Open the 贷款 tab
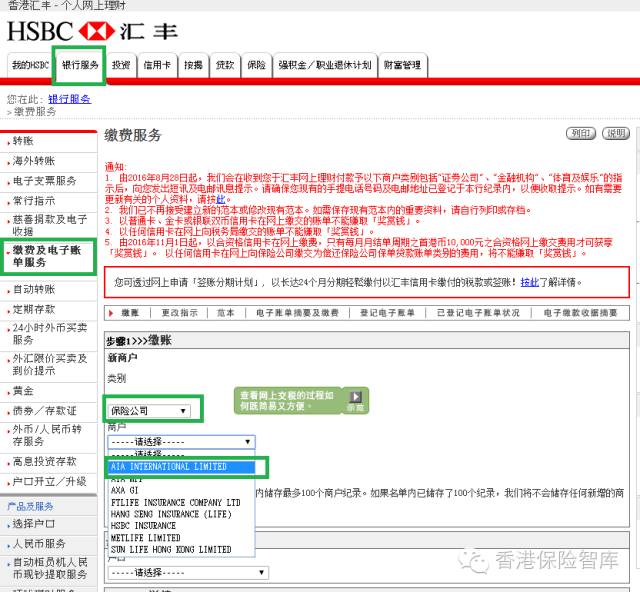The width and height of the screenshot is (640, 592). 225,65
